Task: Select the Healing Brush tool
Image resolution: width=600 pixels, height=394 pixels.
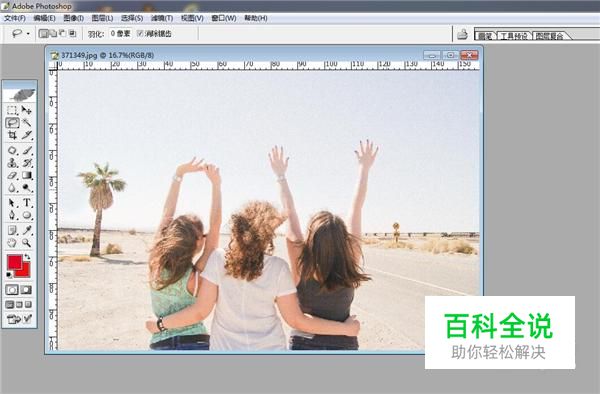Action: (12, 151)
